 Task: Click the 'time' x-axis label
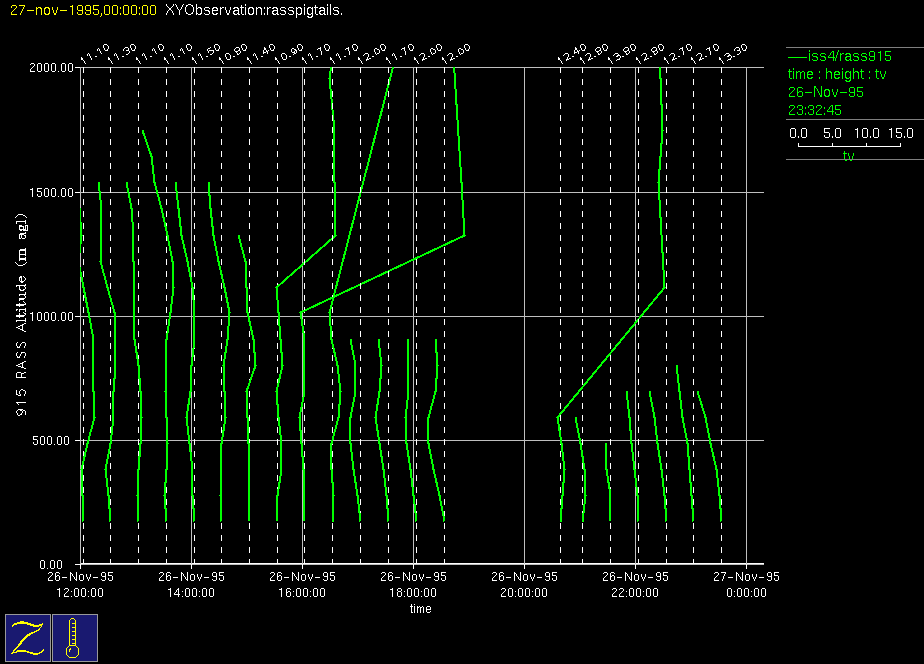(420, 609)
